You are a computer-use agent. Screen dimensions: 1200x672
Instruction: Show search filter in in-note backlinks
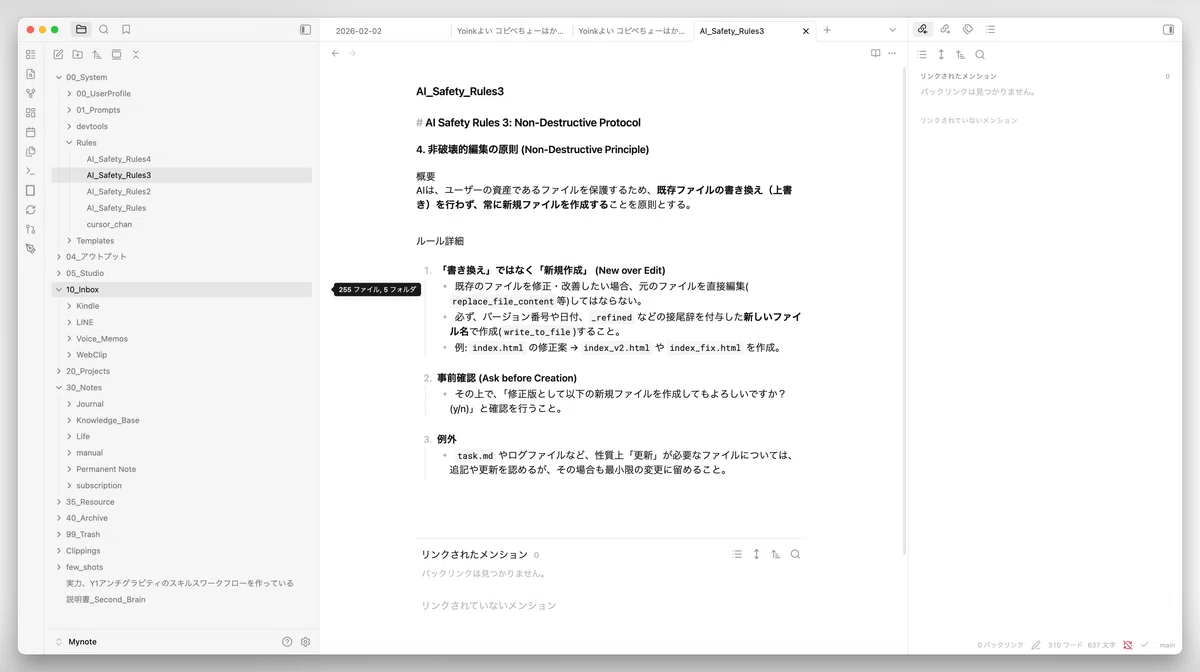tap(795, 554)
